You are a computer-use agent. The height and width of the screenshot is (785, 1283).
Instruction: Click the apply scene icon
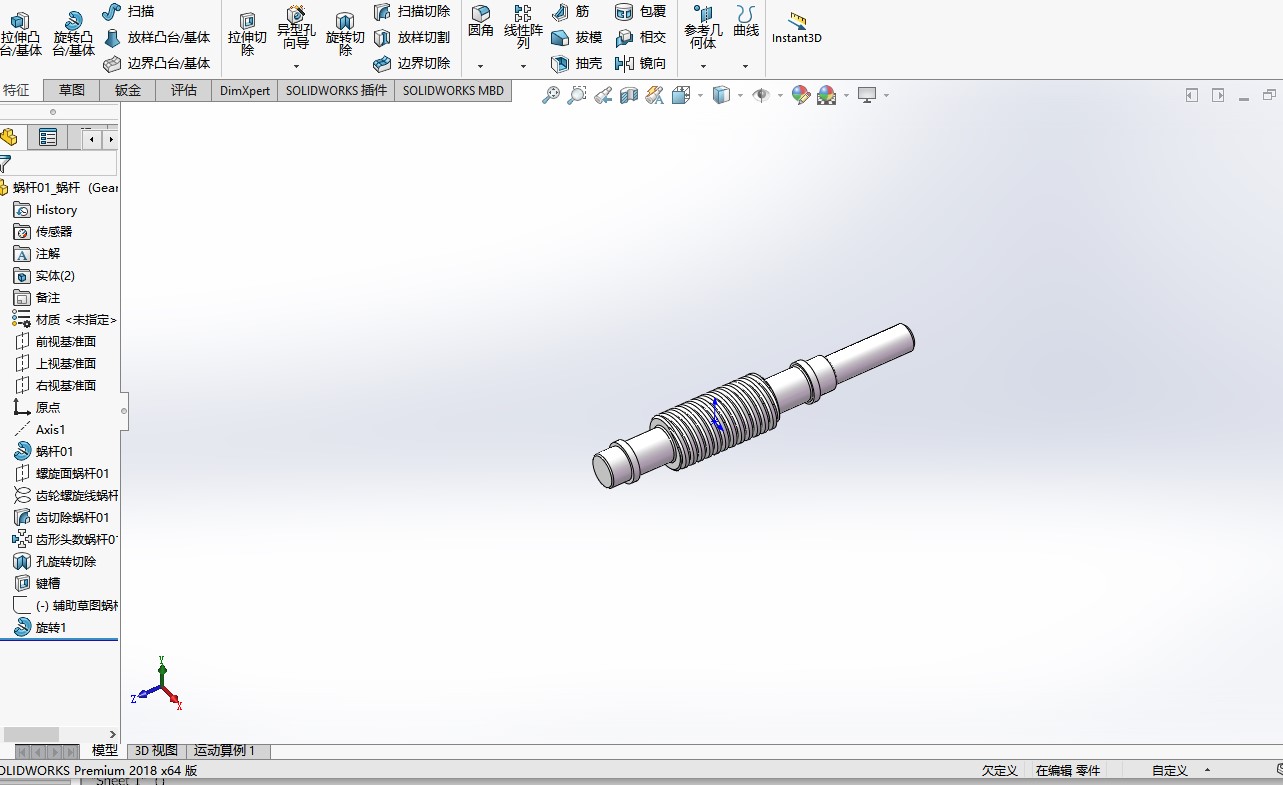point(827,95)
